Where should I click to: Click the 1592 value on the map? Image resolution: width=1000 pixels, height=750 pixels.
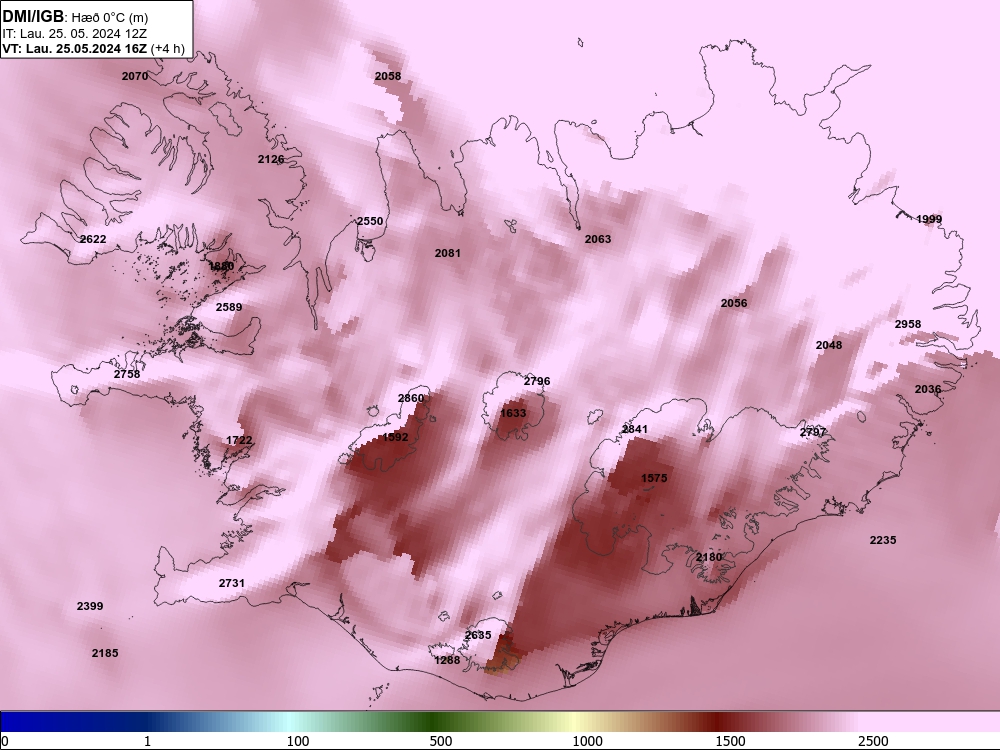[x=395, y=437]
